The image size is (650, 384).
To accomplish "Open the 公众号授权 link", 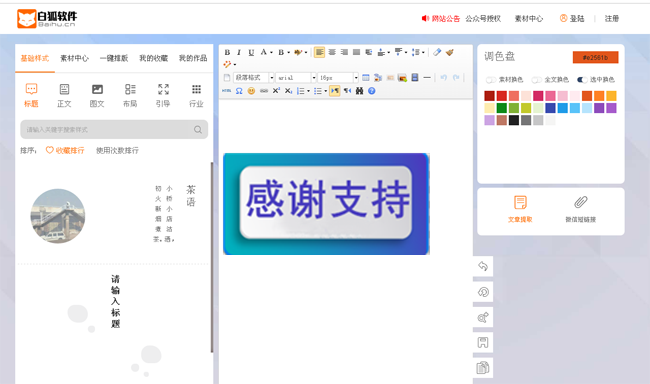I will 483,18.
